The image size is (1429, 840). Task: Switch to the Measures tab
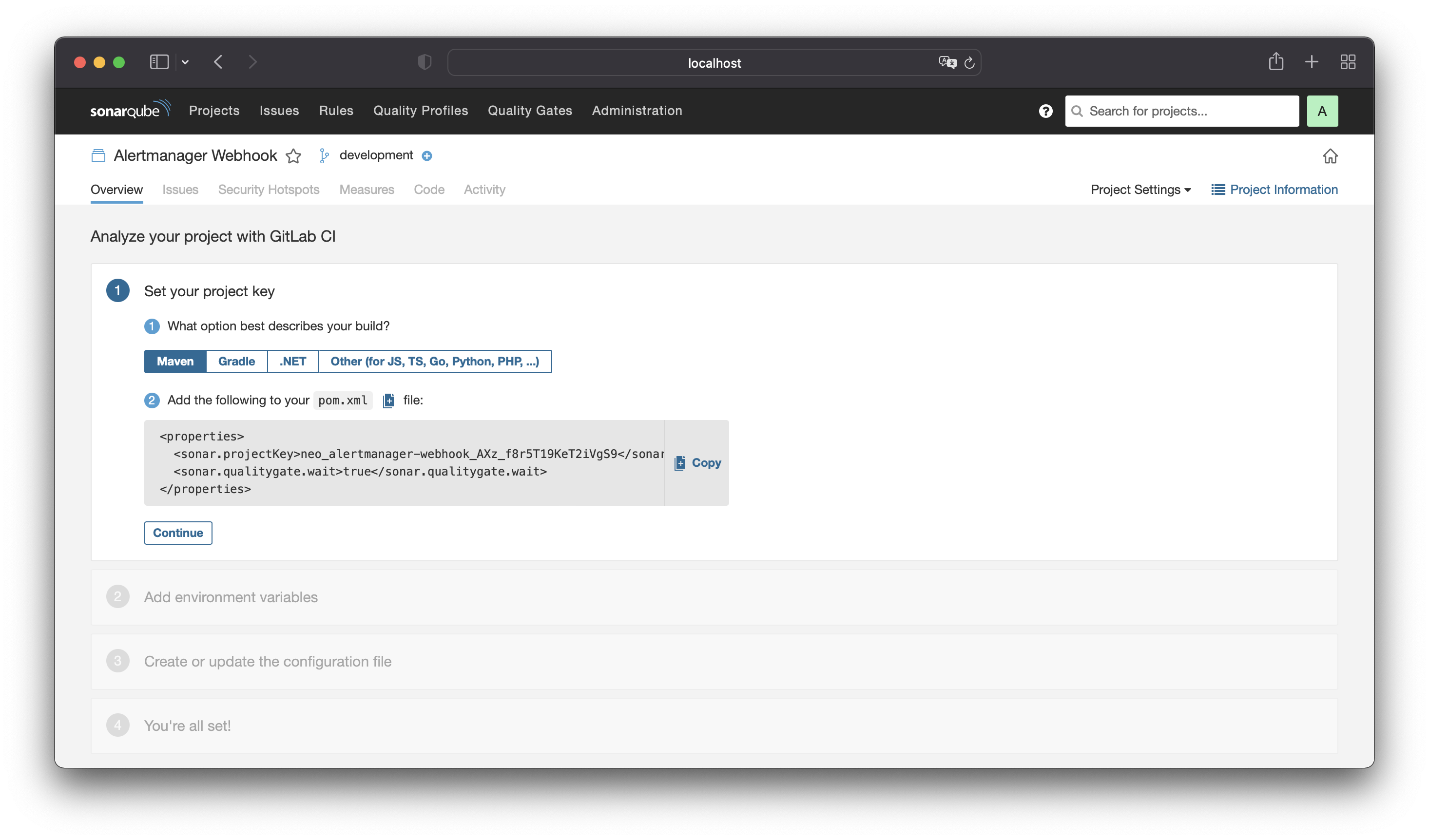click(367, 190)
